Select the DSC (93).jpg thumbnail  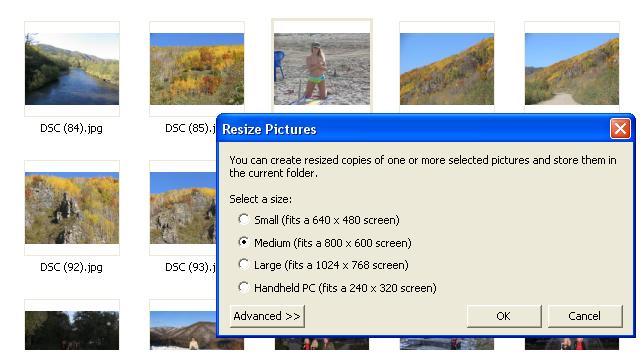(x=183, y=208)
